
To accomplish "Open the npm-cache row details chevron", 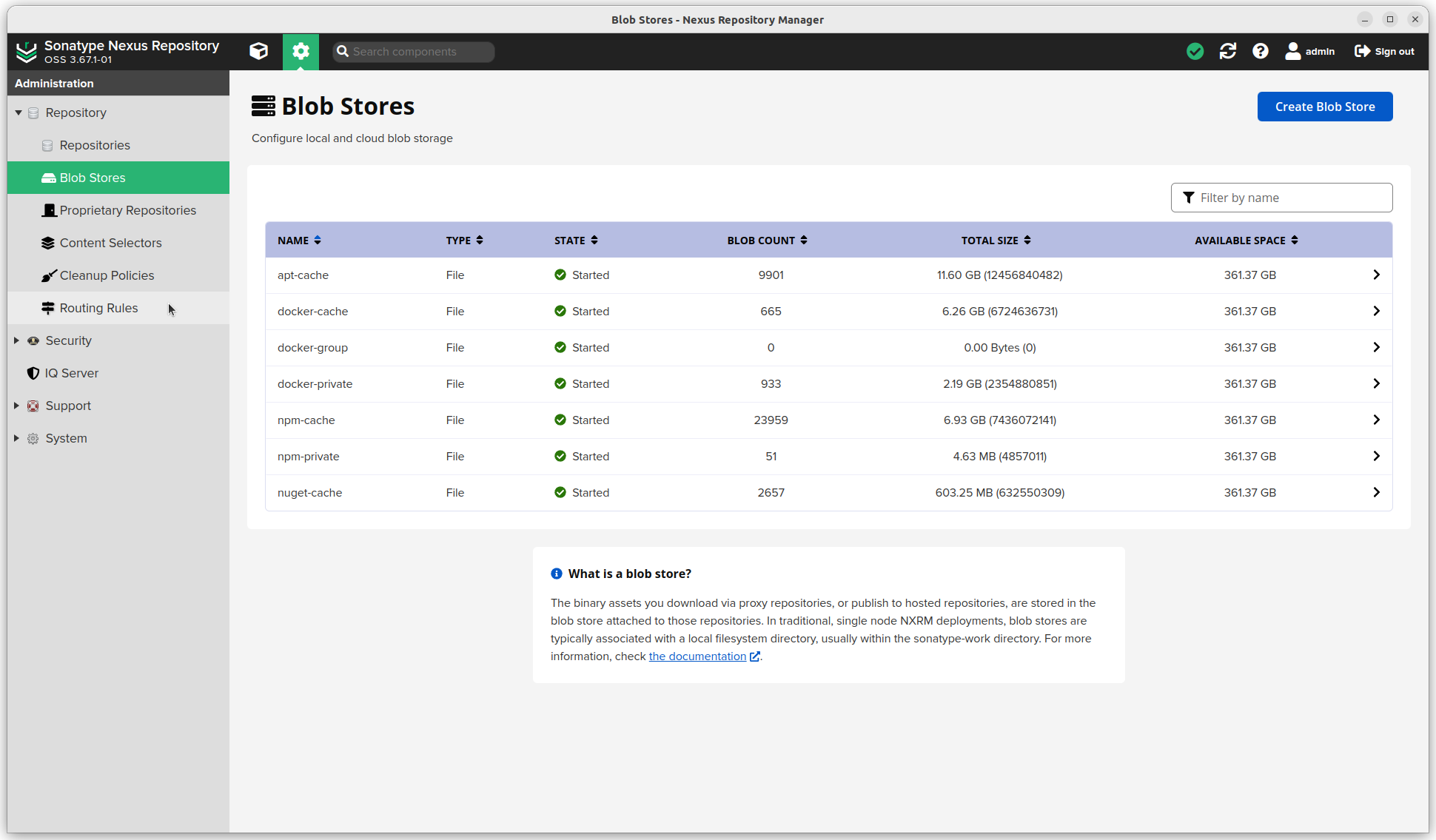I will coord(1376,420).
